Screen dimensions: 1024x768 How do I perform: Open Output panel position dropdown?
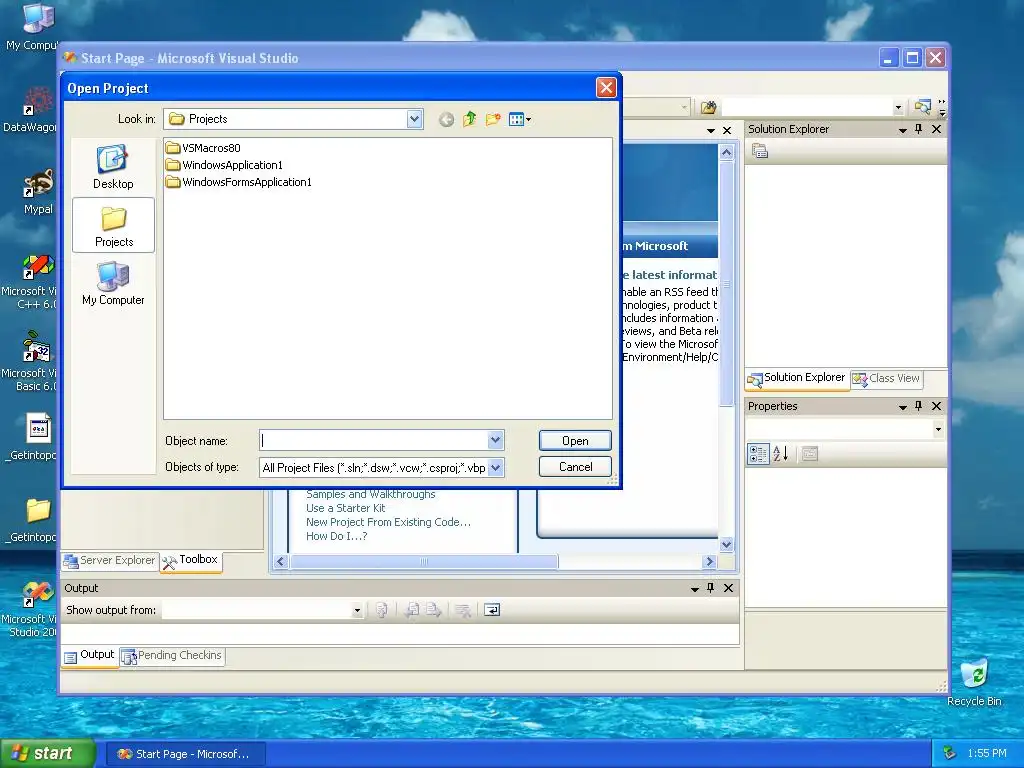(695, 589)
